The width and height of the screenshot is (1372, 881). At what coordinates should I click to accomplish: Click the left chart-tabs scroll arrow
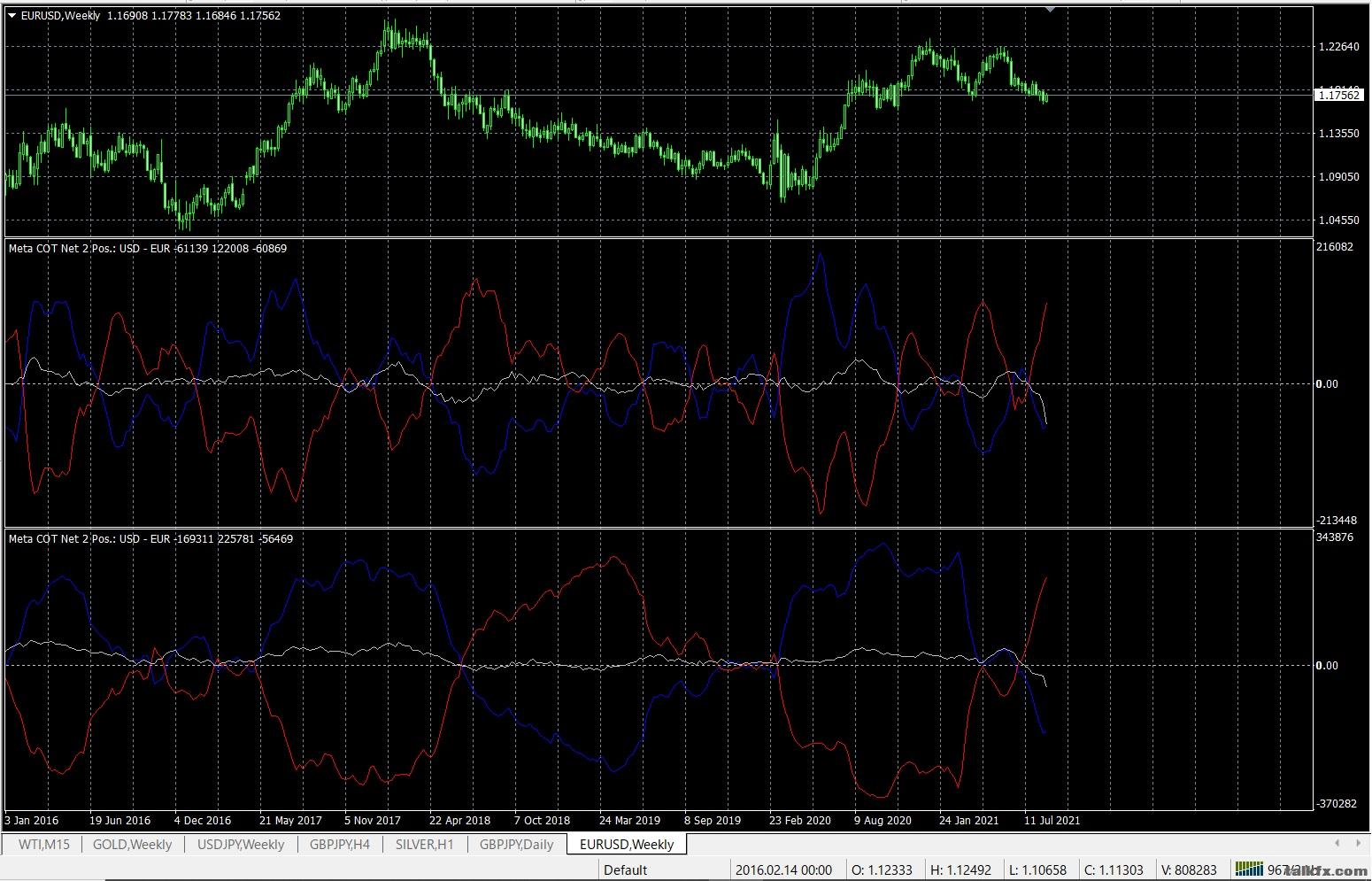click(1337, 843)
